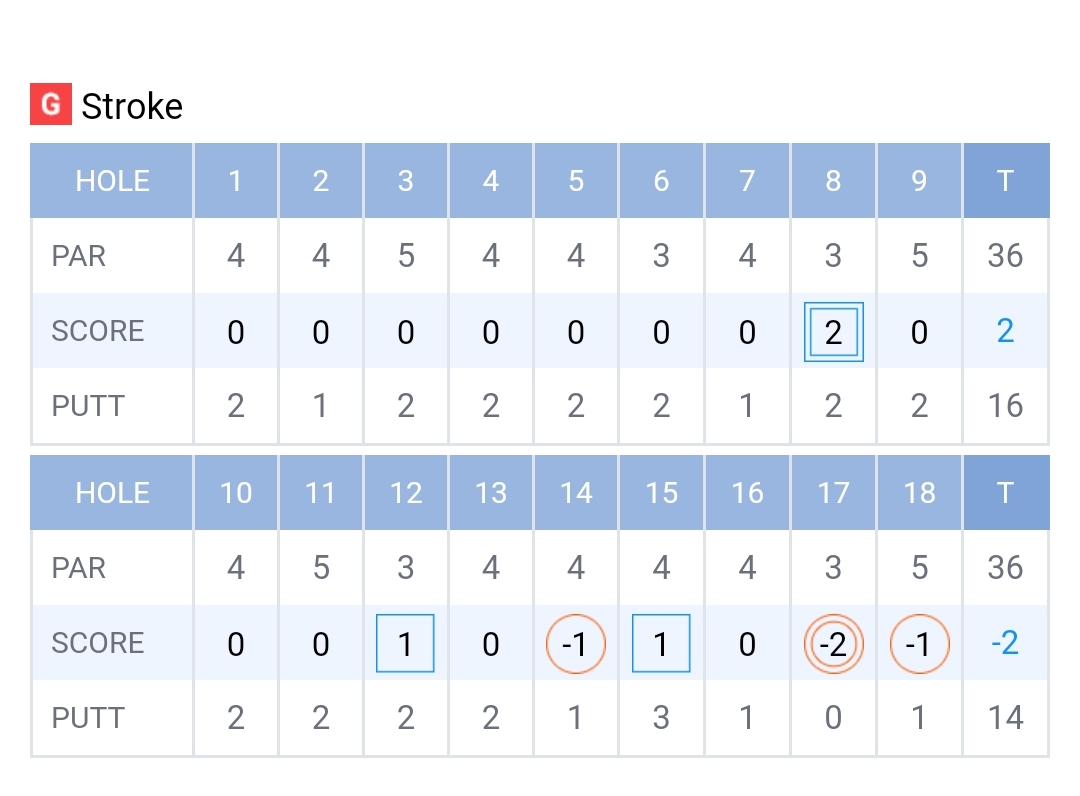Click the Stroke heading label
The height and width of the screenshot is (796, 1080).
tap(132, 106)
